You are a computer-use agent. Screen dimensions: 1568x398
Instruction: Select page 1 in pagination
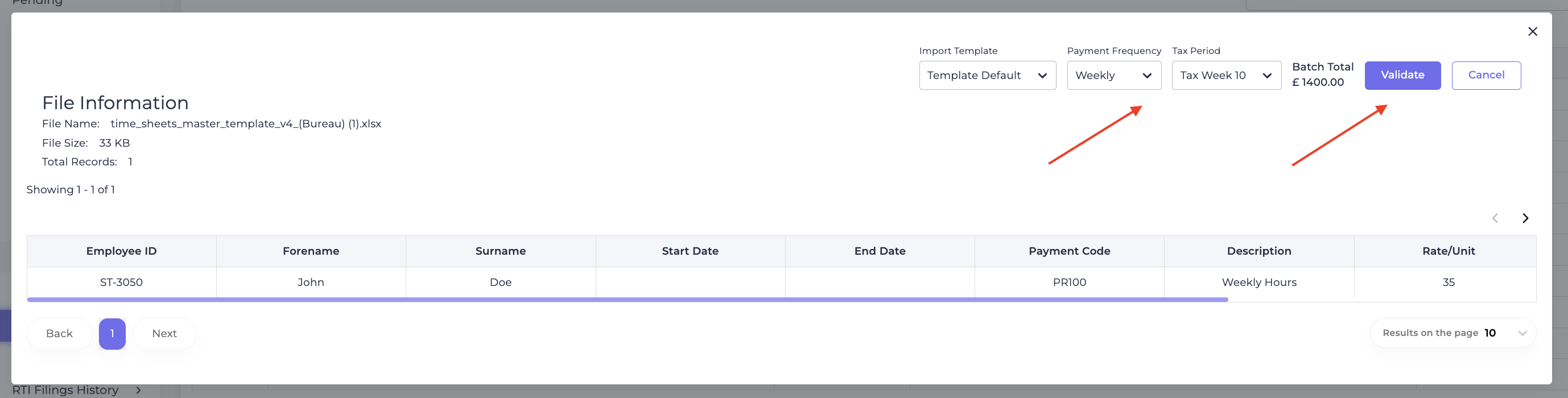pos(112,334)
